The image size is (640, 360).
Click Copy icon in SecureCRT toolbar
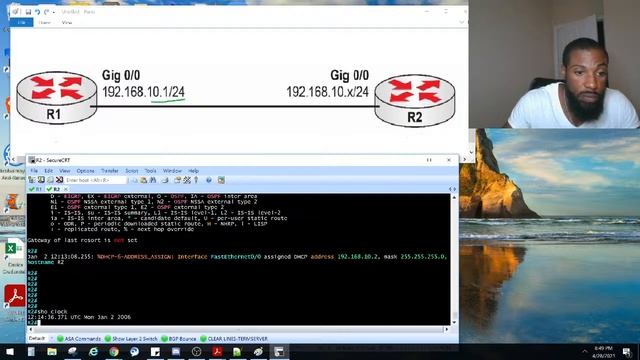click(135, 180)
